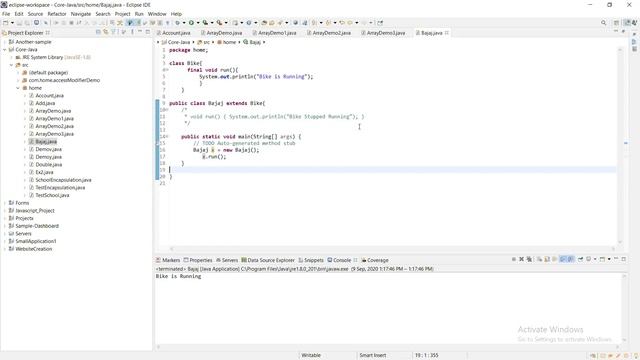Click the Run (green play) toolbar icon
Screen dimensions: 640x360
tap(191, 23)
